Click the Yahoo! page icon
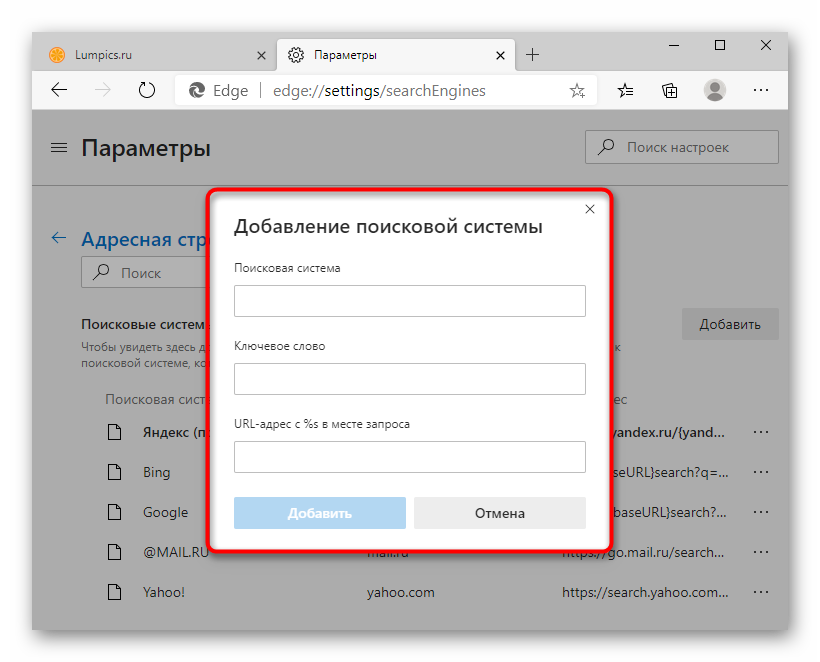The image size is (820, 662). click(x=115, y=592)
